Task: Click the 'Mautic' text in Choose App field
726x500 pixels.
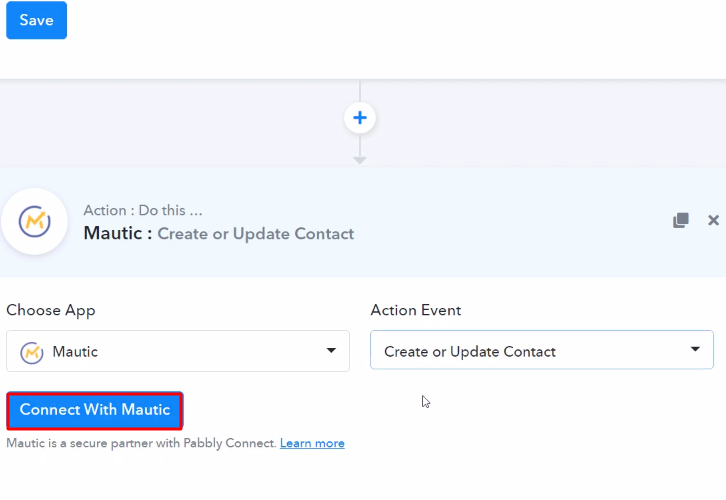Action: (75, 352)
